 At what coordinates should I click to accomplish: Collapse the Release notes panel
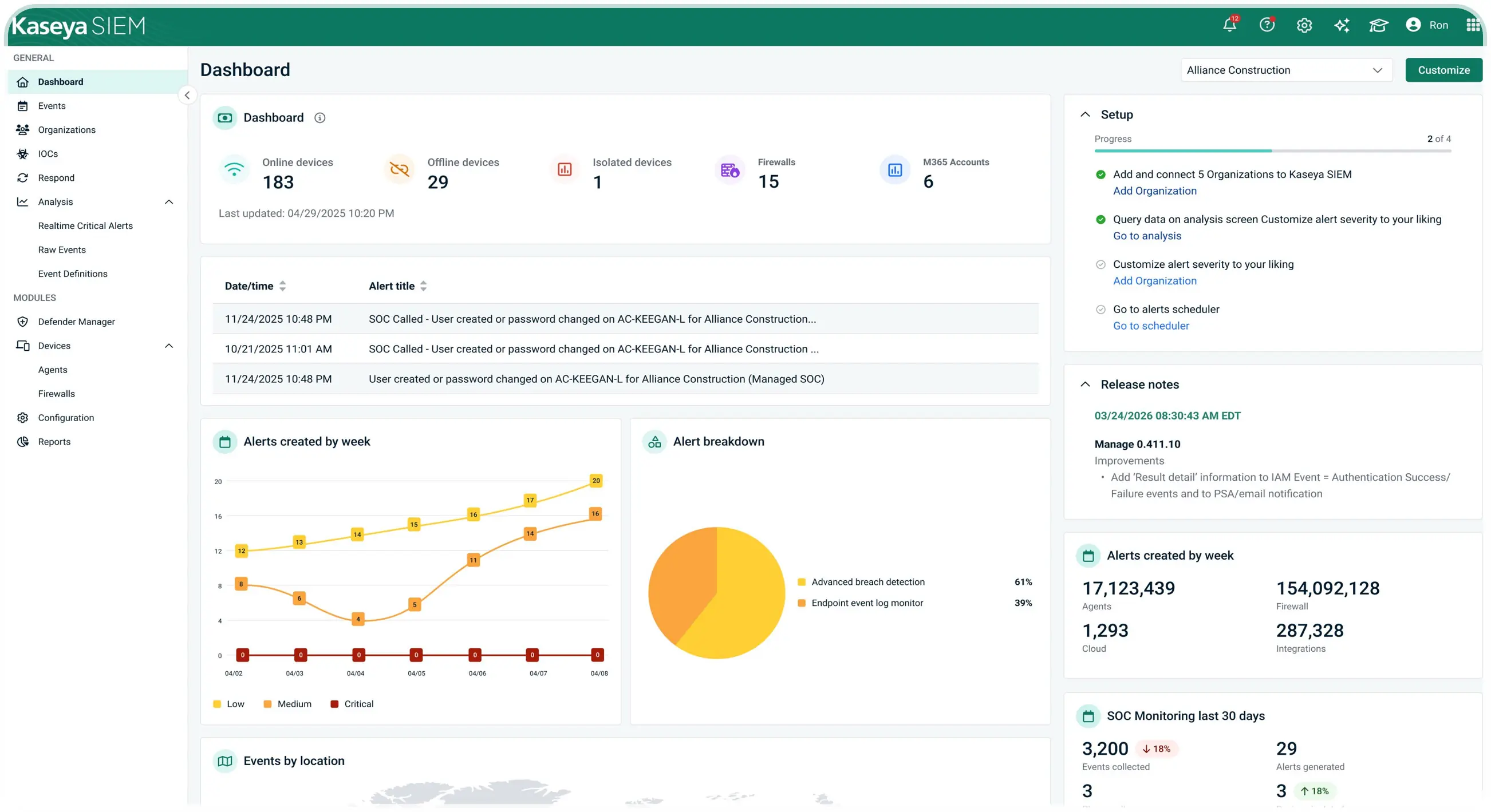coord(1085,385)
